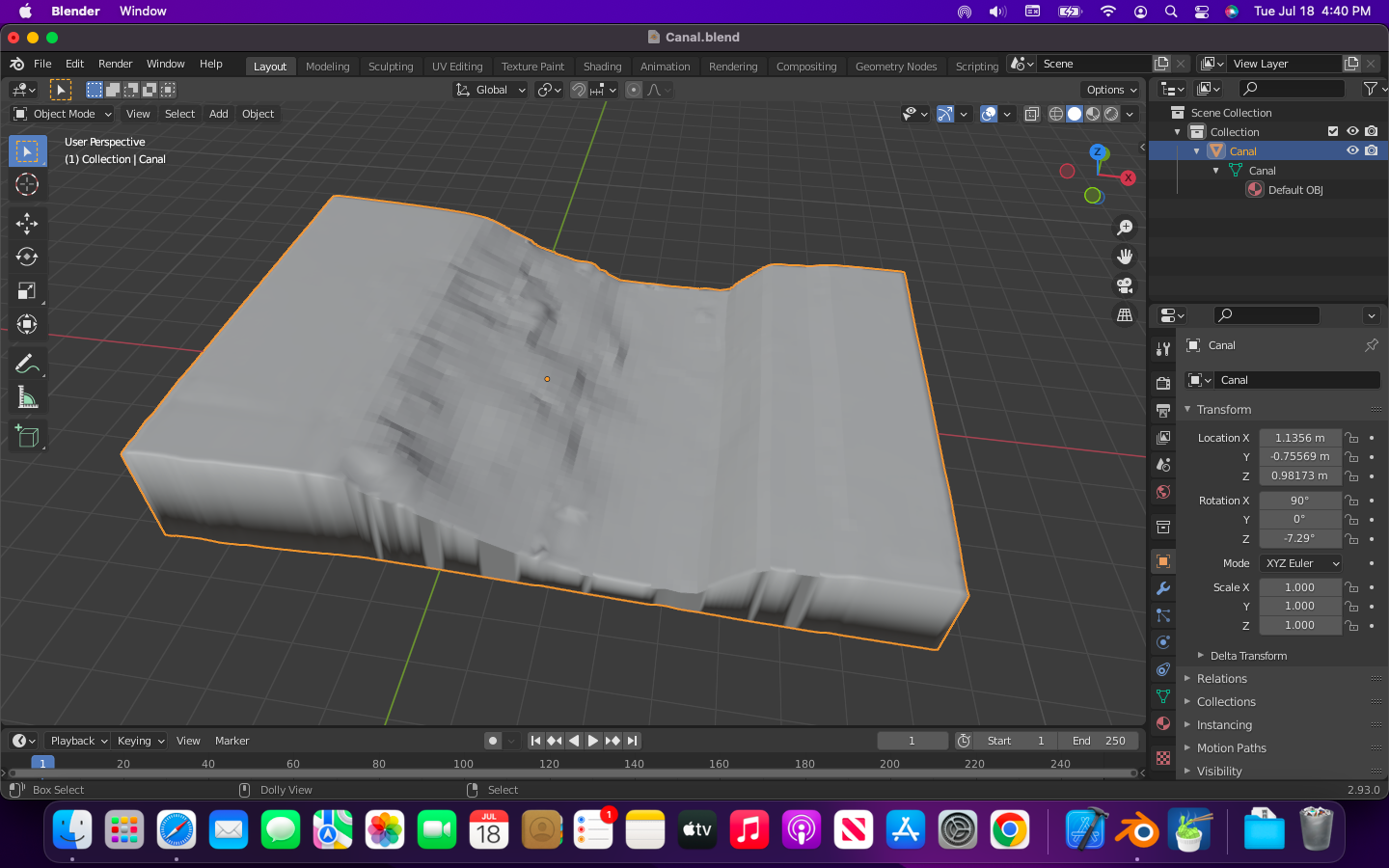Open the Options dropdown
This screenshot has height=868, width=1389.
click(1112, 90)
